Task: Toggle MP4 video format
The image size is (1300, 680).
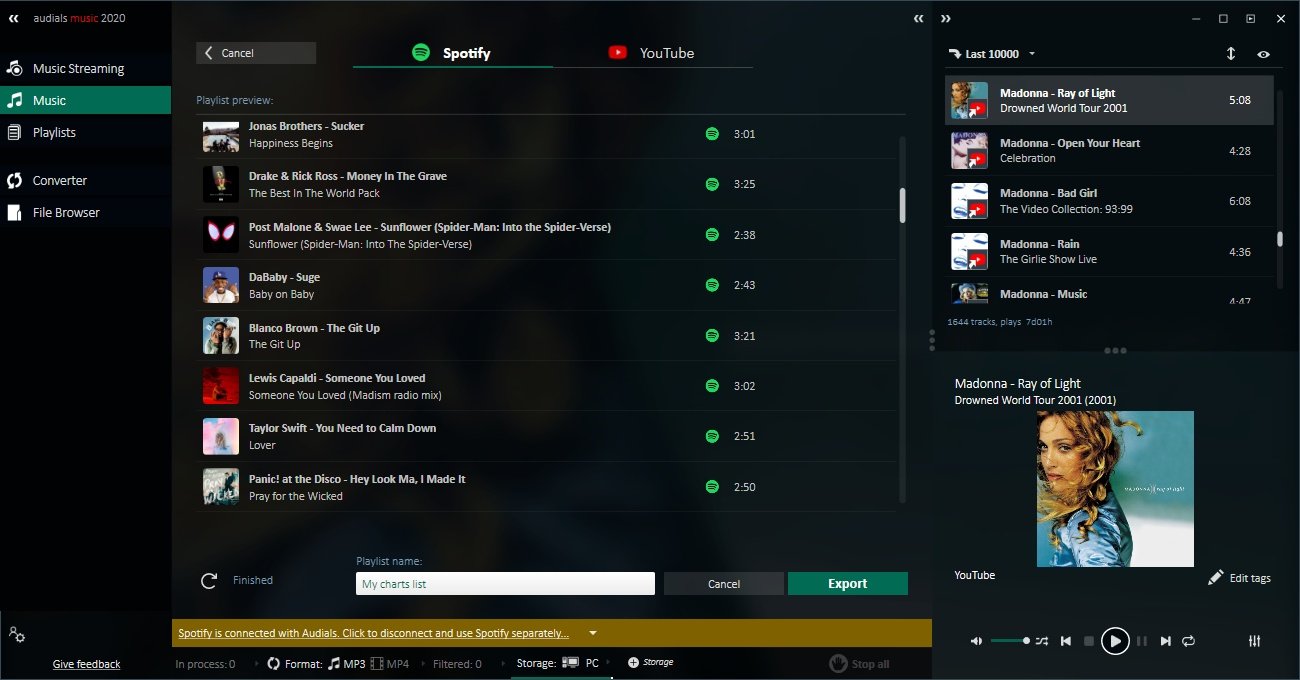Action: click(x=390, y=664)
